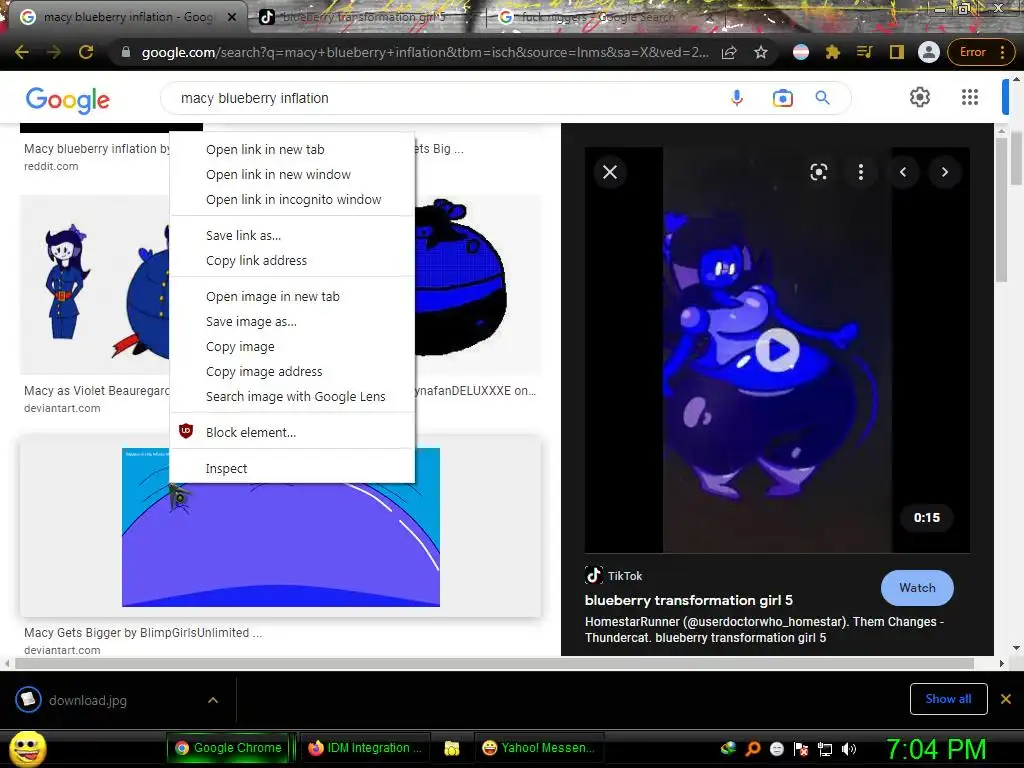Open Google quick settings gear

(920, 97)
